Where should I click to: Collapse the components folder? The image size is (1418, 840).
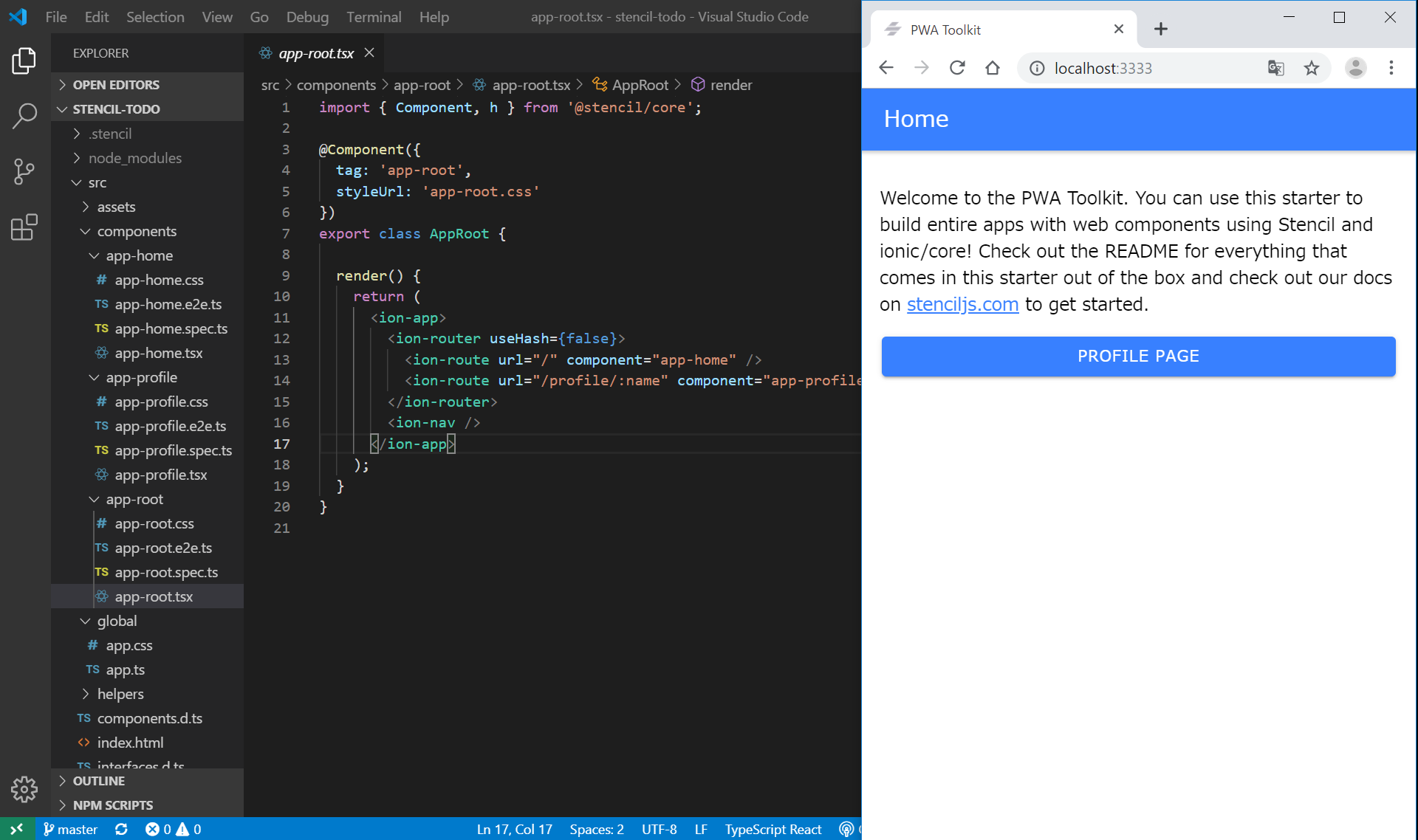(148, 230)
